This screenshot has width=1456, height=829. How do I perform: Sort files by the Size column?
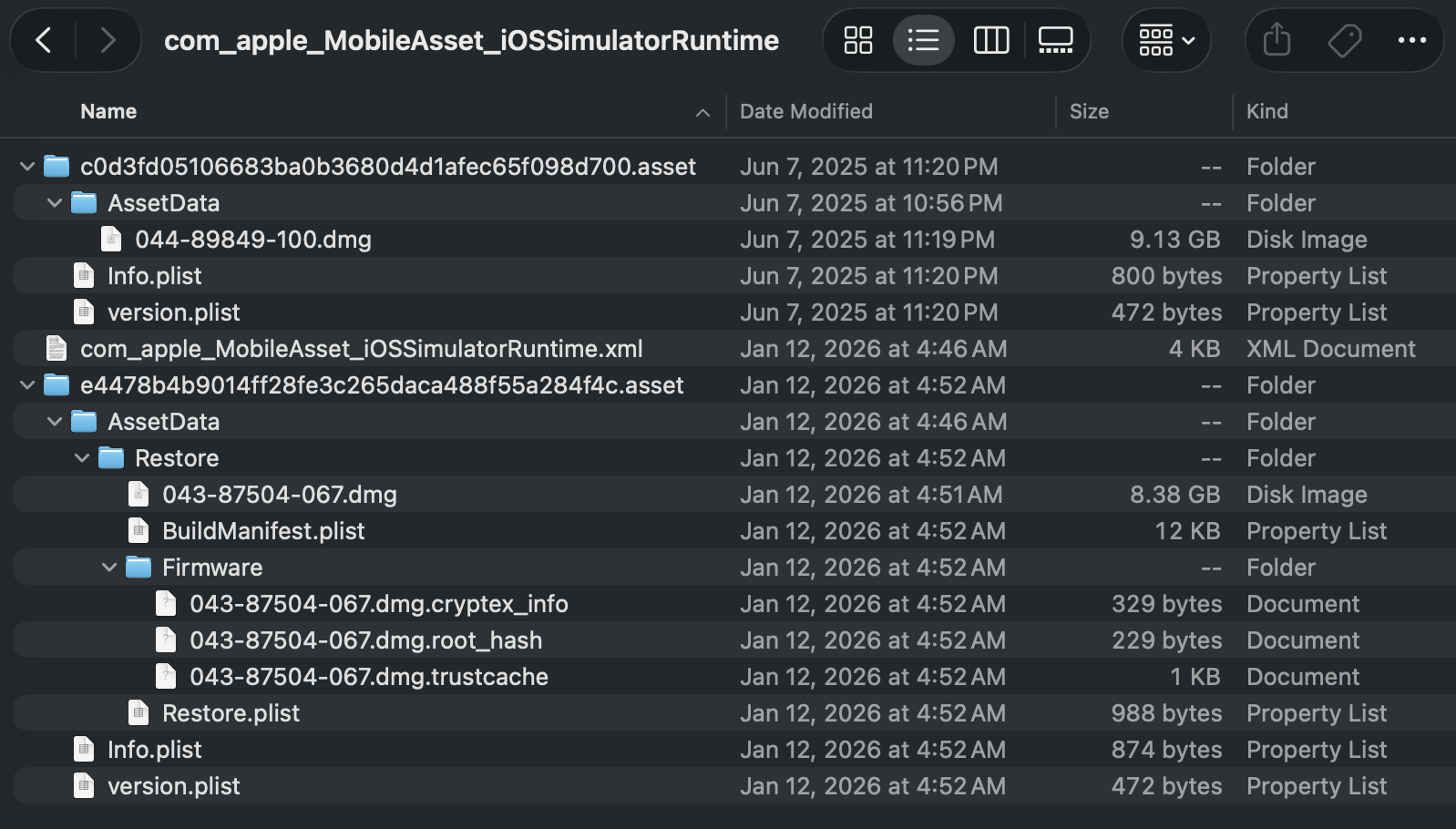[1089, 111]
